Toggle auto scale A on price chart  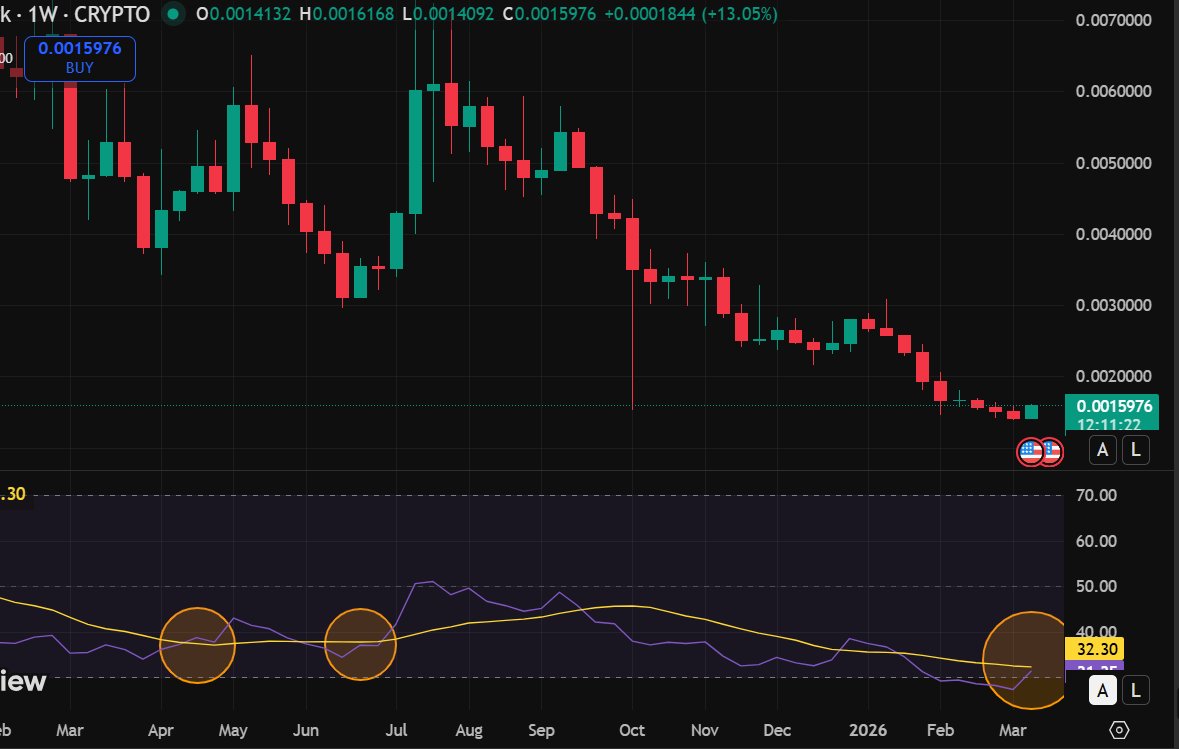pos(1102,450)
